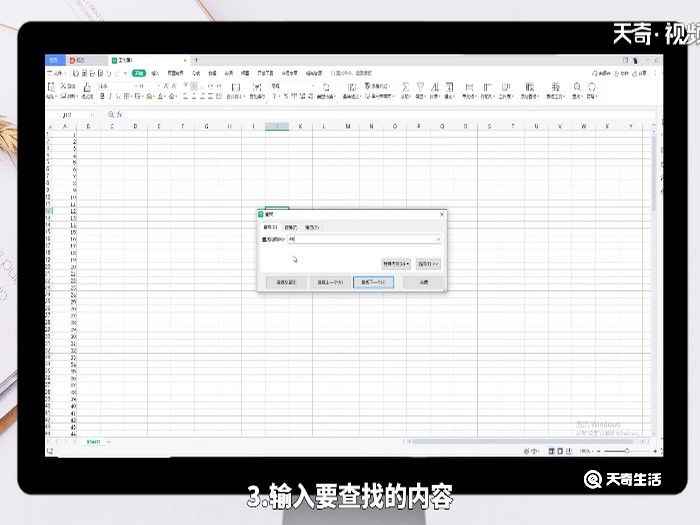The height and width of the screenshot is (525, 700).
Task: Click the Cells format icon
Action: pos(469,87)
